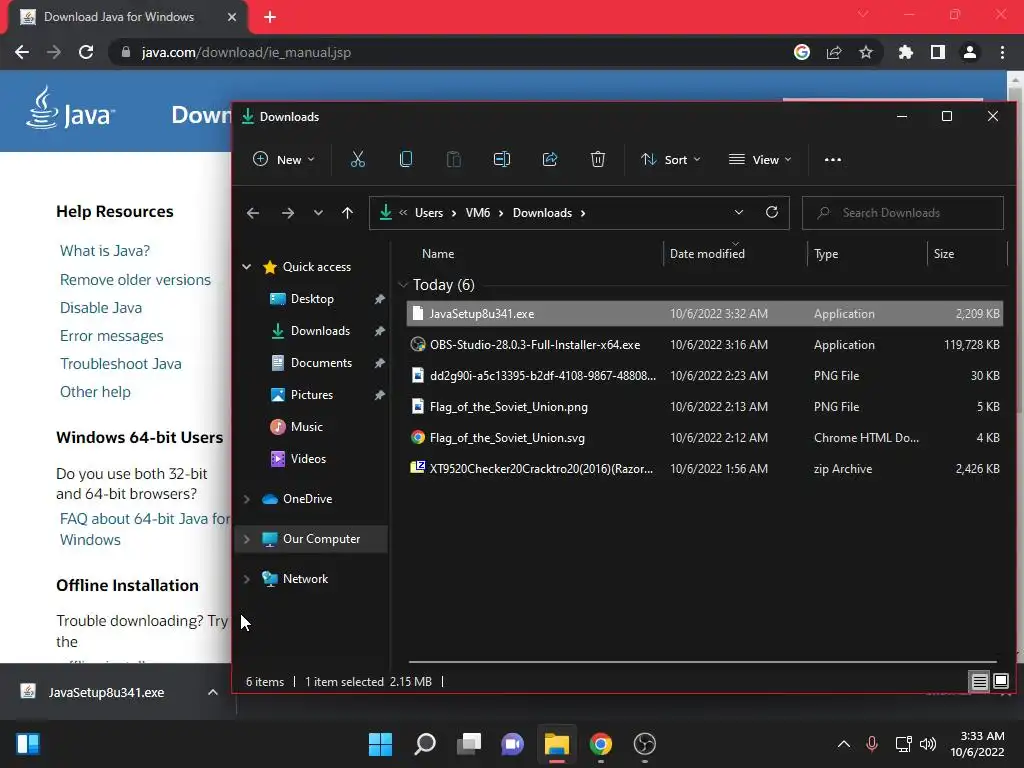Image resolution: width=1024 pixels, height=768 pixels.
Task: Go back in File Explorer navigation
Action: (253, 213)
